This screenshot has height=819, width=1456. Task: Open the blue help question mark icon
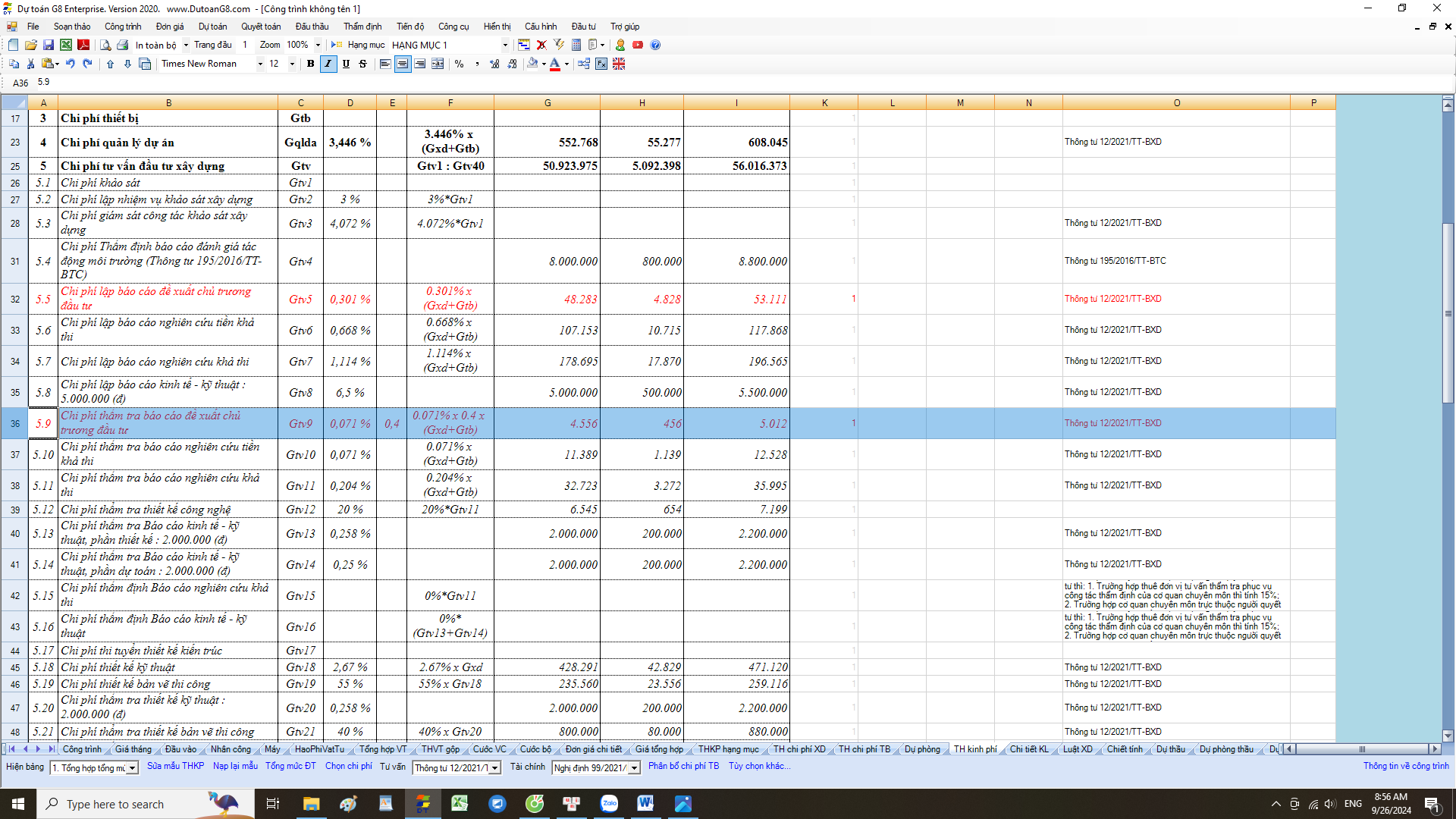pos(655,45)
